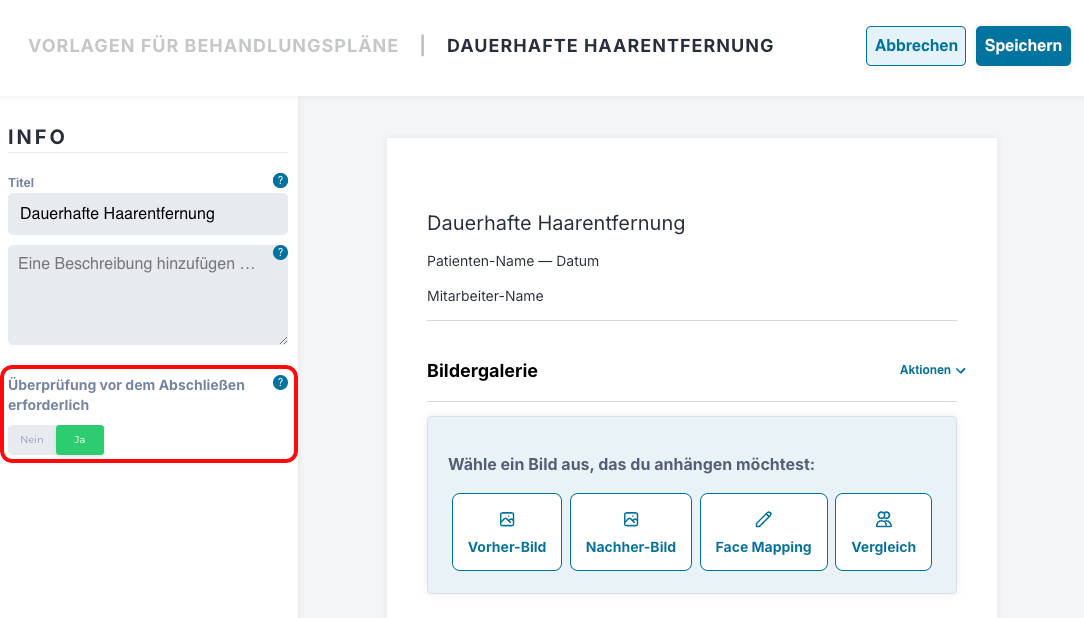Open the help icon beside the description field
The image size is (1084, 618).
coord(280,253)
